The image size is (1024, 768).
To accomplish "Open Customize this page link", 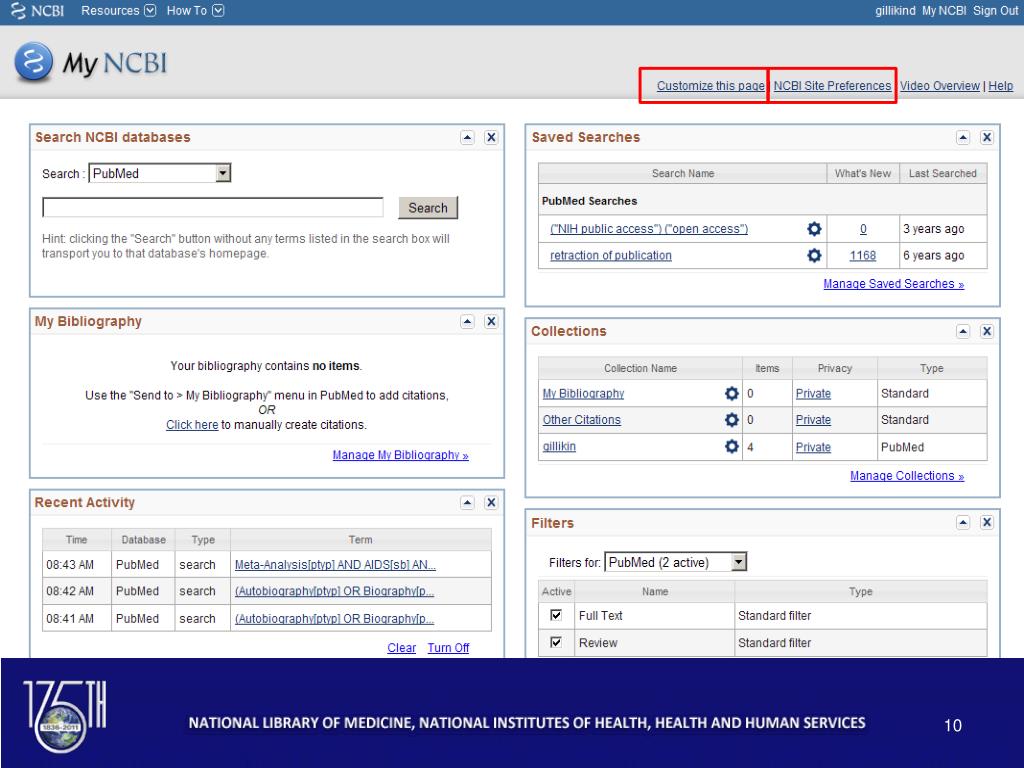I will coord(711,86).
